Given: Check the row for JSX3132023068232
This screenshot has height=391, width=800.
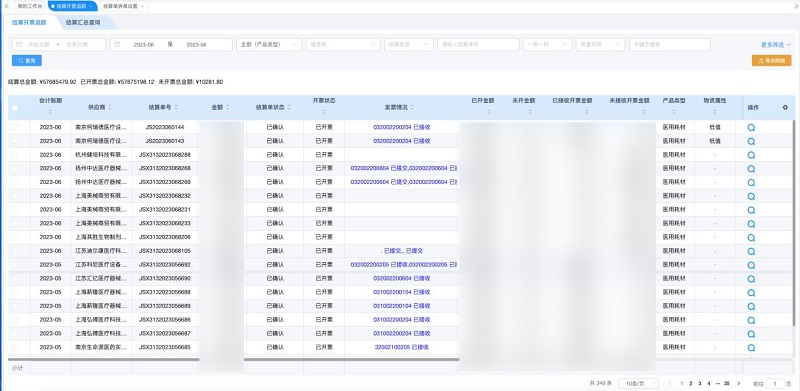Looking at the screenshot, I should (15, 196).
